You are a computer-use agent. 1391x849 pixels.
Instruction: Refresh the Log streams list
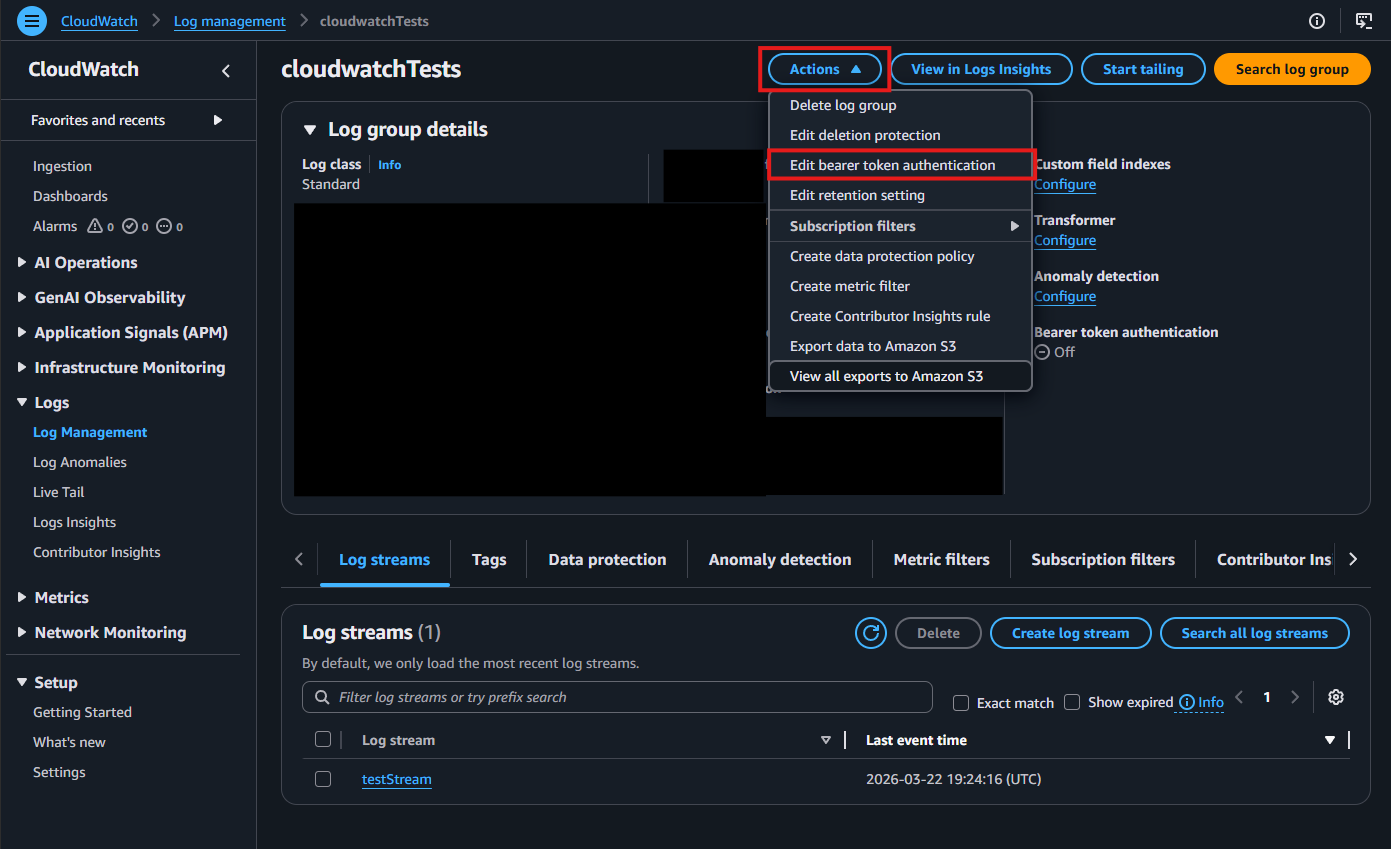point(870,632)
